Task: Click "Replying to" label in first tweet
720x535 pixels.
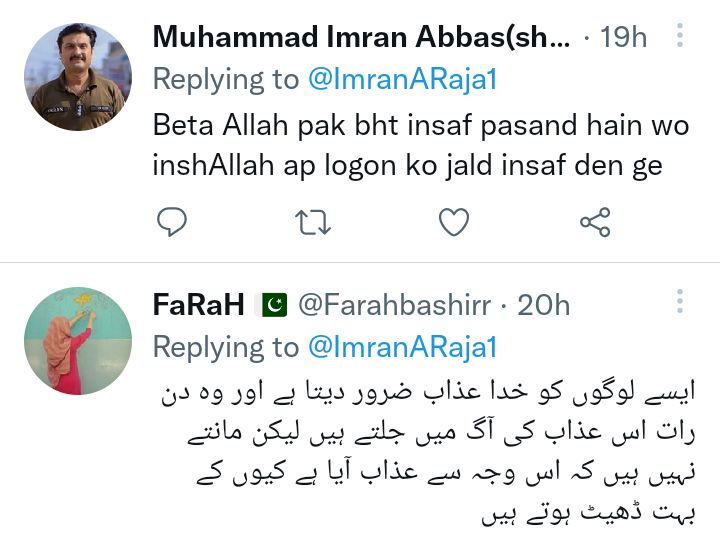Action: point(226,80)
